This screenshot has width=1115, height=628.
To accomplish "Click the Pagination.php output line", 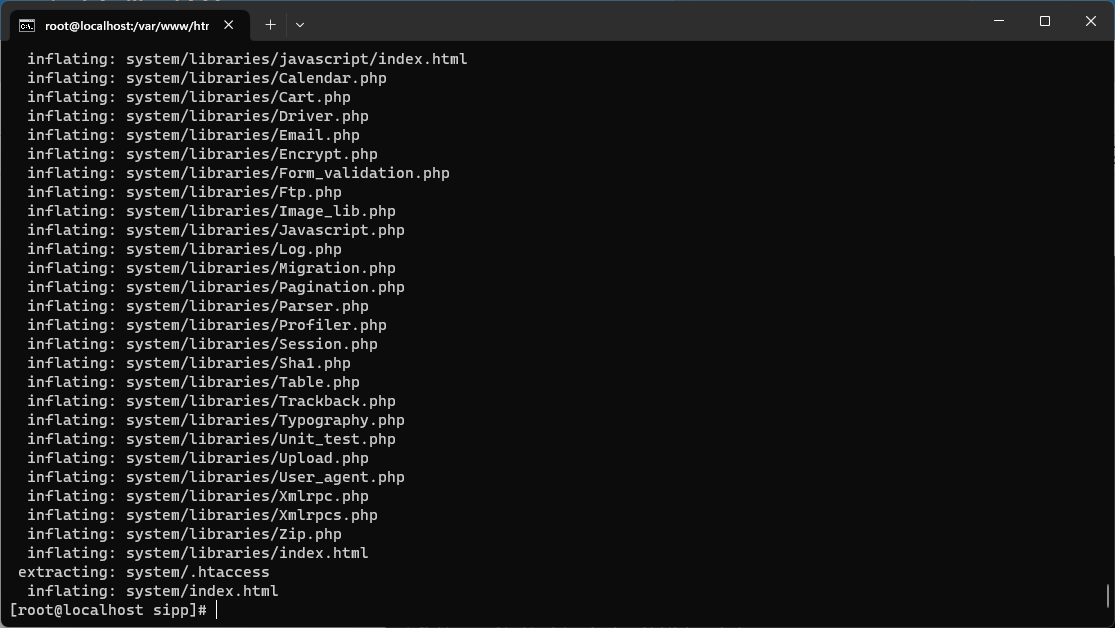I will [x=215, y=287].
